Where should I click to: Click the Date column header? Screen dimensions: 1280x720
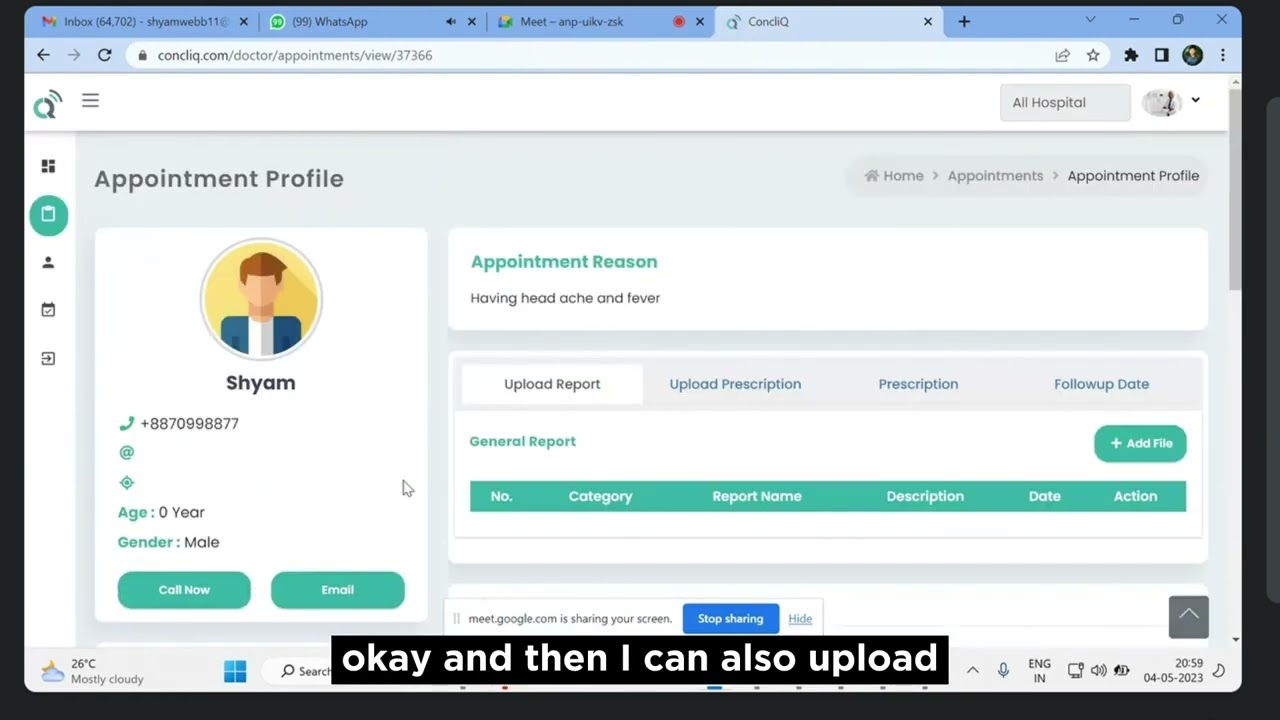(x=1045, y=496)
